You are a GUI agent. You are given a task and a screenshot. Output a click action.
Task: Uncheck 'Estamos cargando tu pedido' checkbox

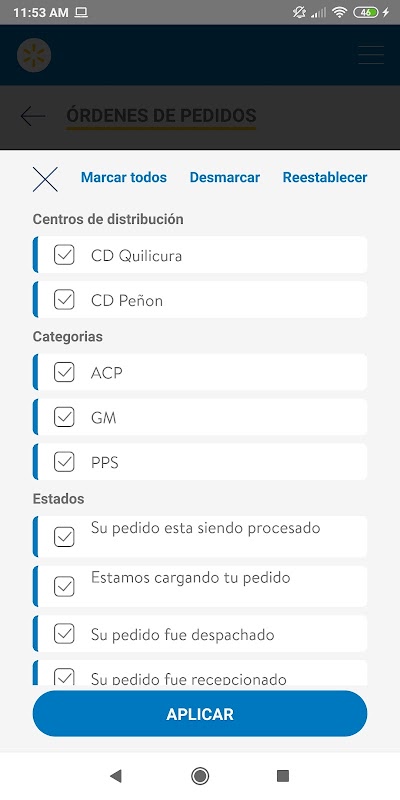tap(64, 587)
